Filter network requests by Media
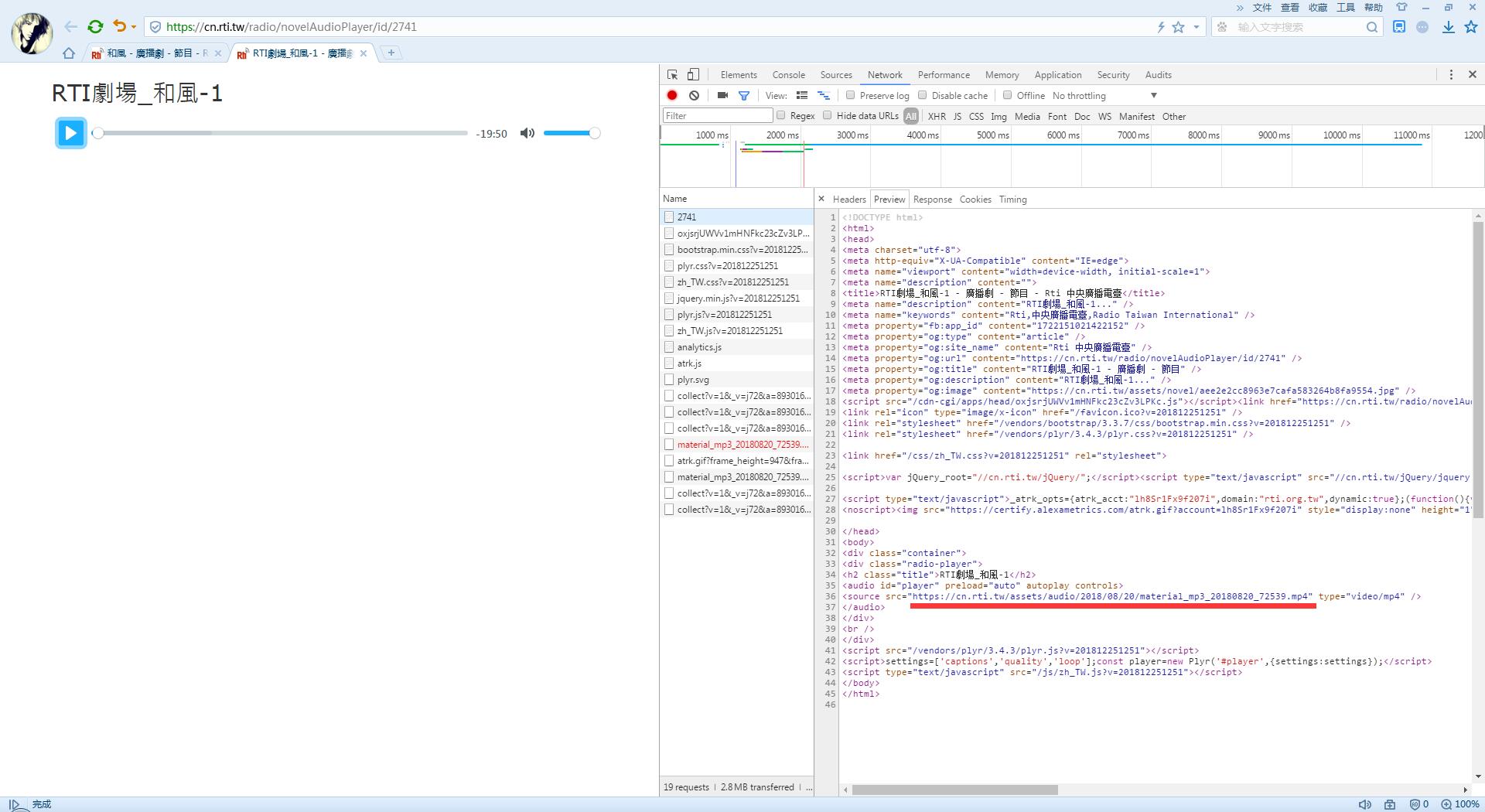Image resolution: width=1485 pixels, height=812 pixels. [1026, 117]
